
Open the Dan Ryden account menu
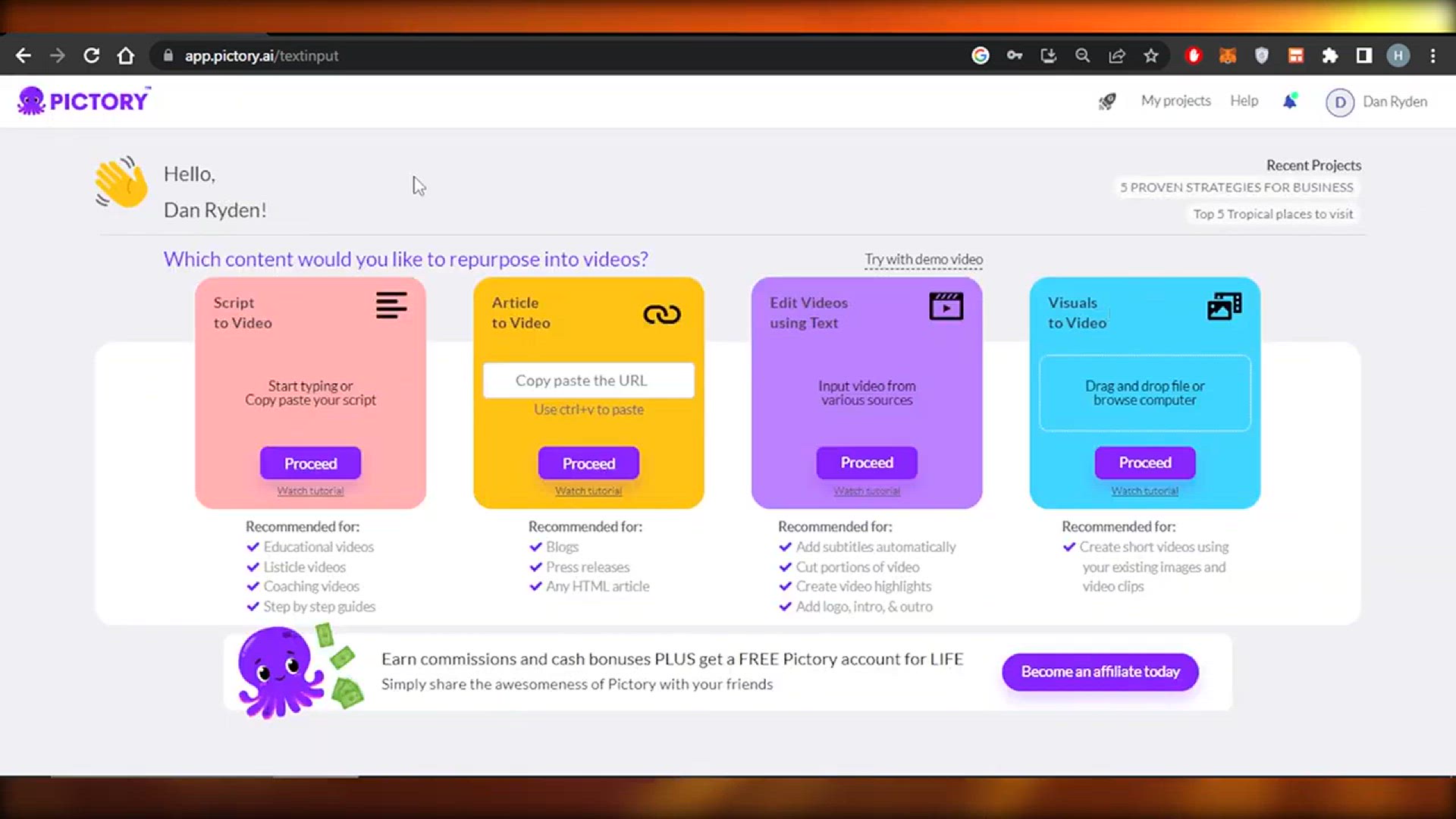pos(1395,102)
